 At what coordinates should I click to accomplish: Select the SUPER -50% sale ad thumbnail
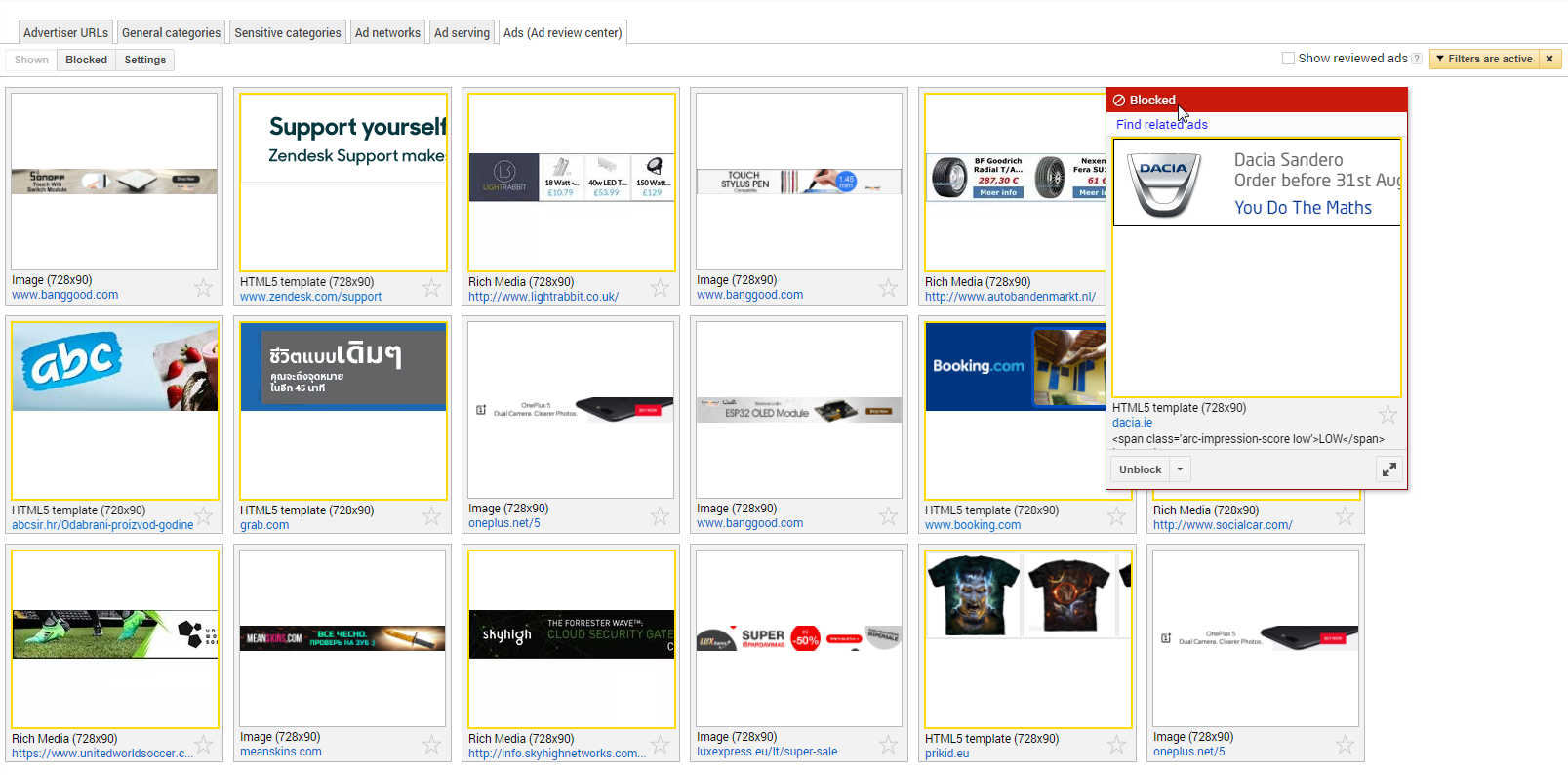tap(799, 638)
